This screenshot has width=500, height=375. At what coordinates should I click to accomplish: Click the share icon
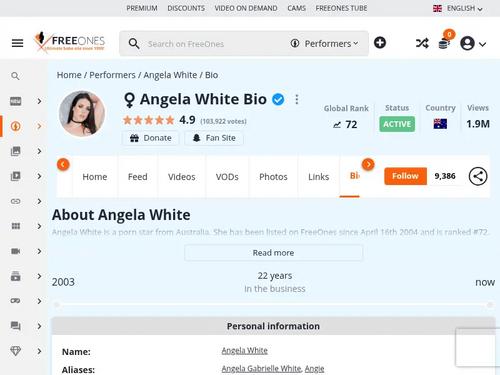[x=478, y=176]
